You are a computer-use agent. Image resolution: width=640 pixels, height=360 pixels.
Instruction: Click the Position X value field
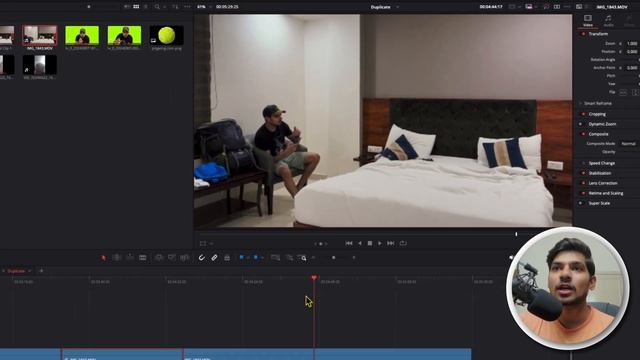(x=632, y=52)
